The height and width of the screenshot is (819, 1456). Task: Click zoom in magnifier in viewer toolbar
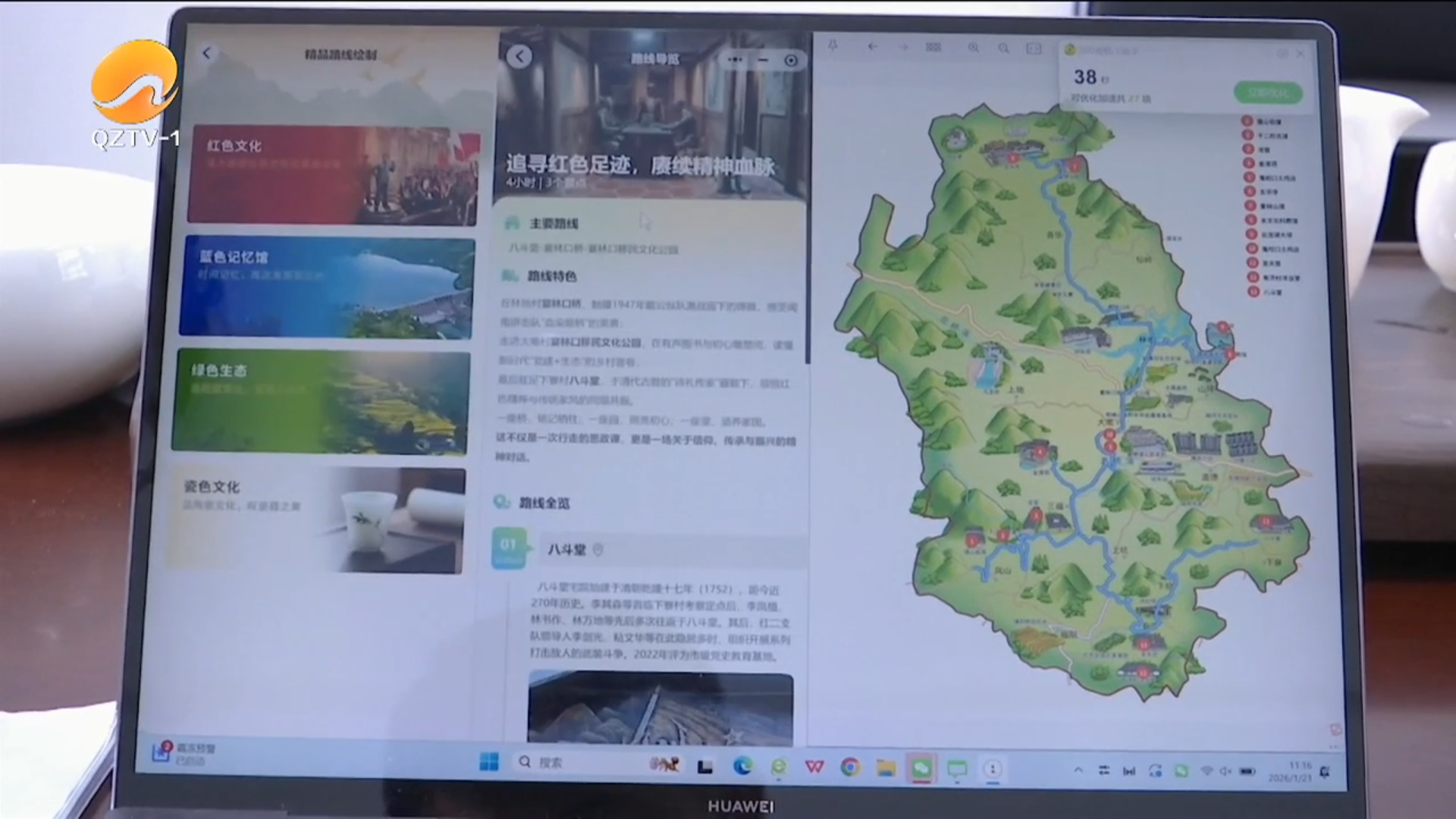(x=973, y=48)
